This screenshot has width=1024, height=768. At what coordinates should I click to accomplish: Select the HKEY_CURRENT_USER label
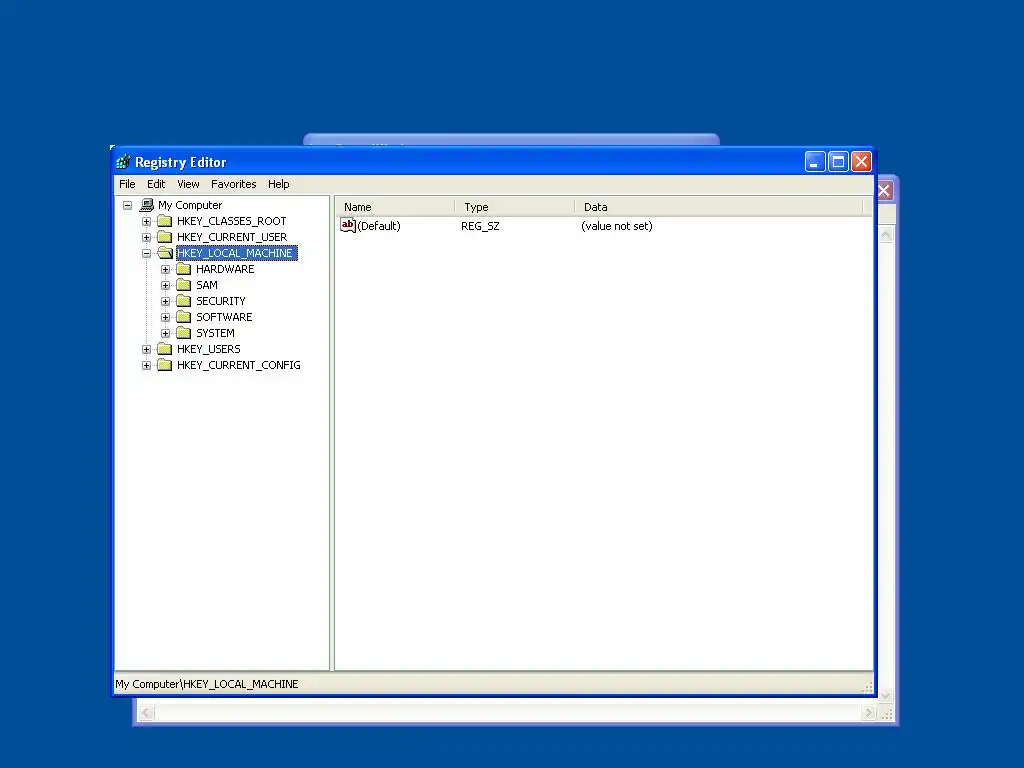[x=232, y=237]
